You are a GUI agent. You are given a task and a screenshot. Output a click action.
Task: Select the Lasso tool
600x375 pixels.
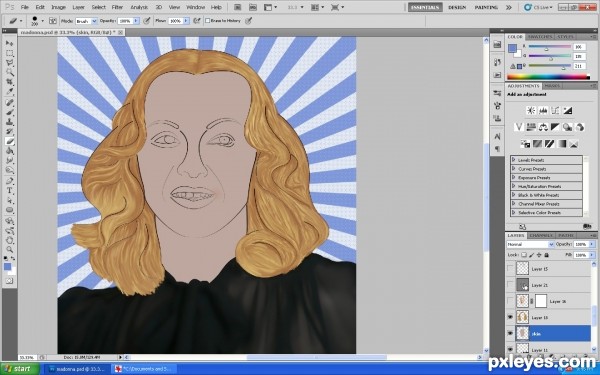10,63
